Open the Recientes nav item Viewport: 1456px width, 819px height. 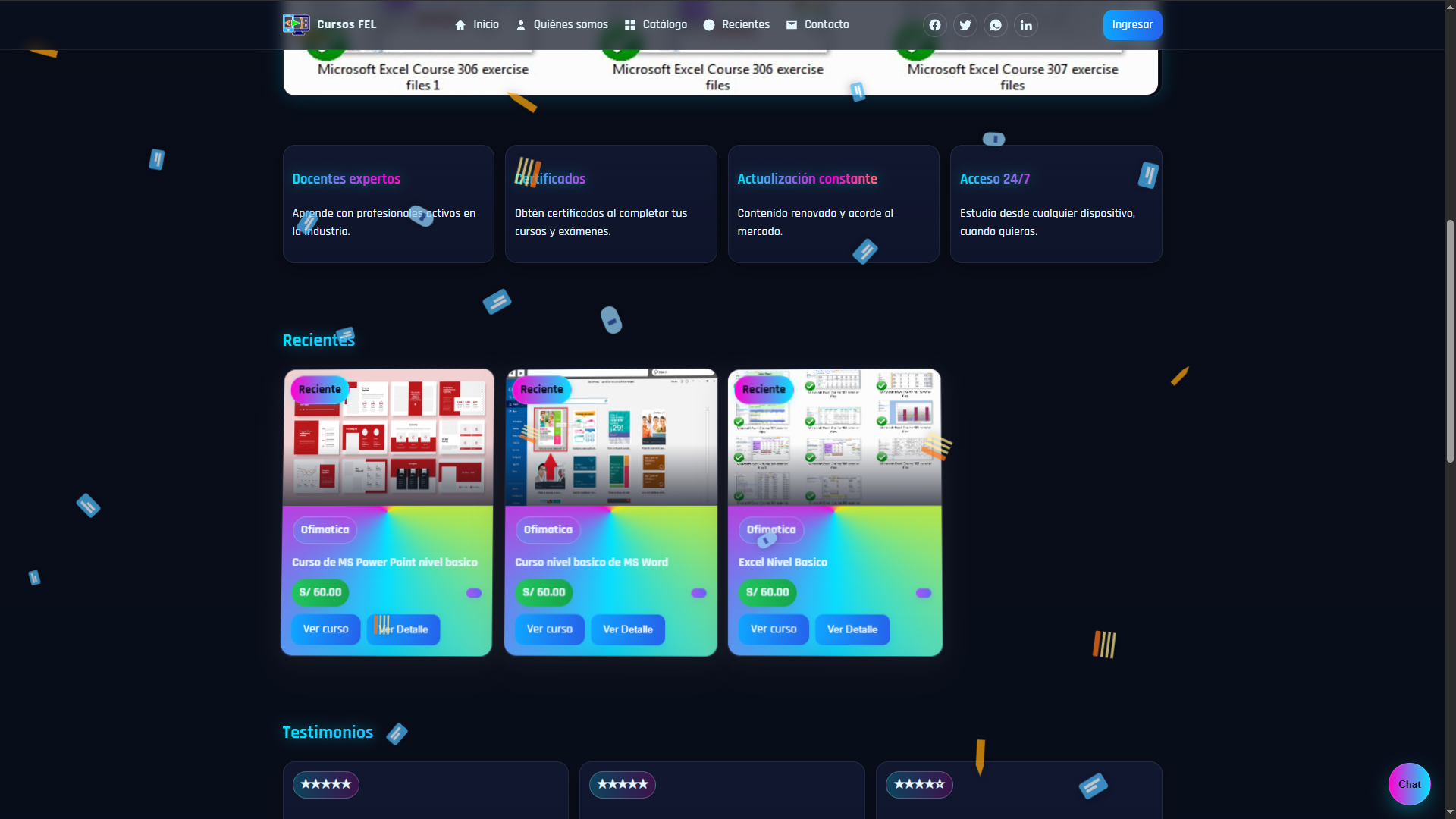pyautogui.click(x=736, y=24)
